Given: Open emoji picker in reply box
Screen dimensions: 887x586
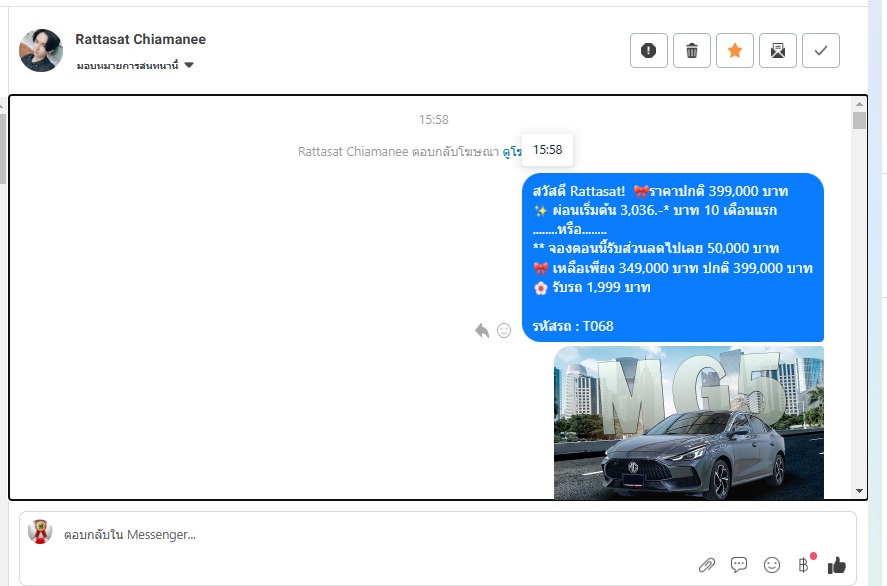Looking at the screenshot, I should click(772, 565).
